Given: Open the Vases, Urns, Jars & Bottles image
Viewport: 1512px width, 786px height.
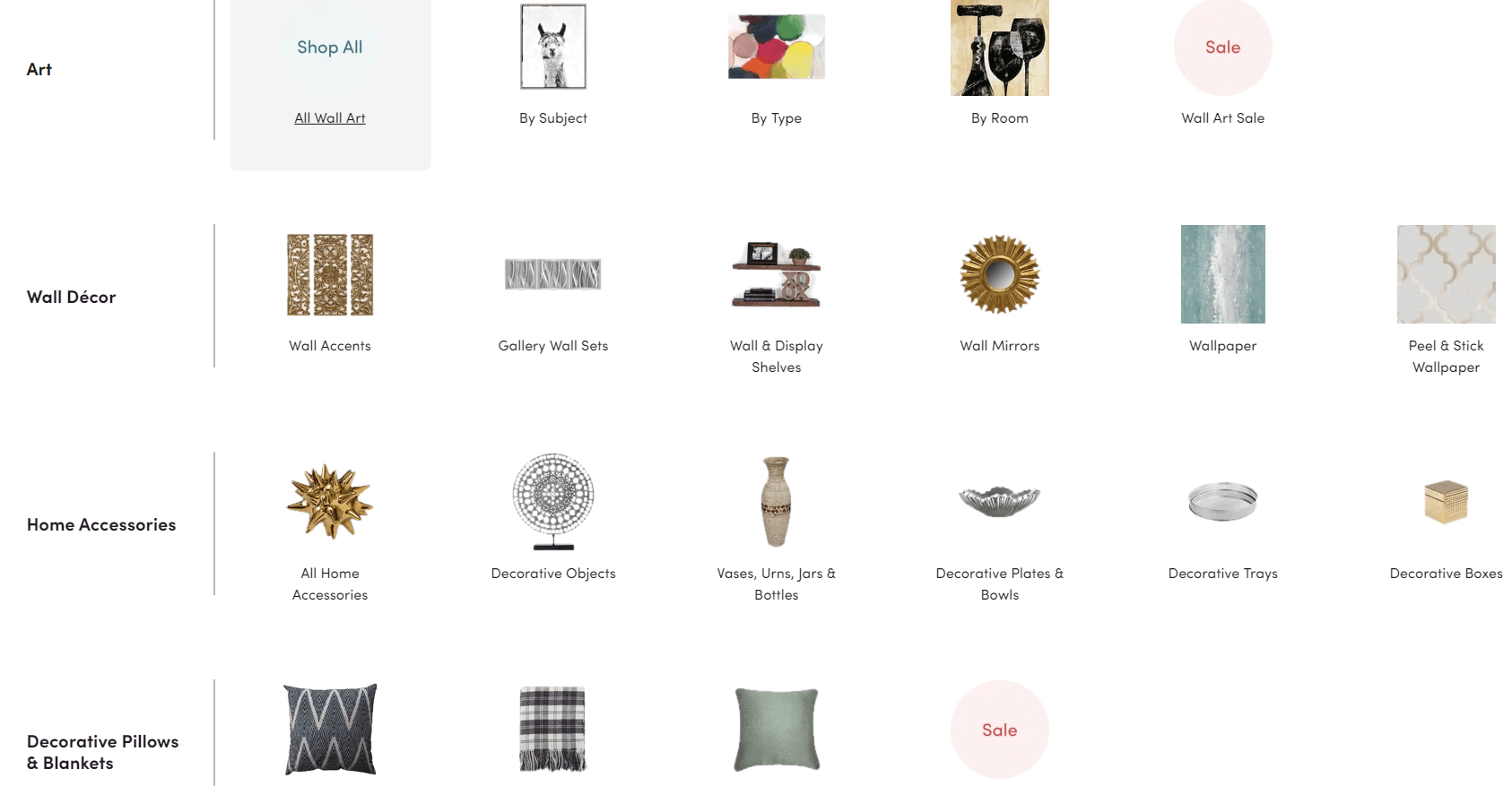Looking at the screenshot, I should pos(777,502).
